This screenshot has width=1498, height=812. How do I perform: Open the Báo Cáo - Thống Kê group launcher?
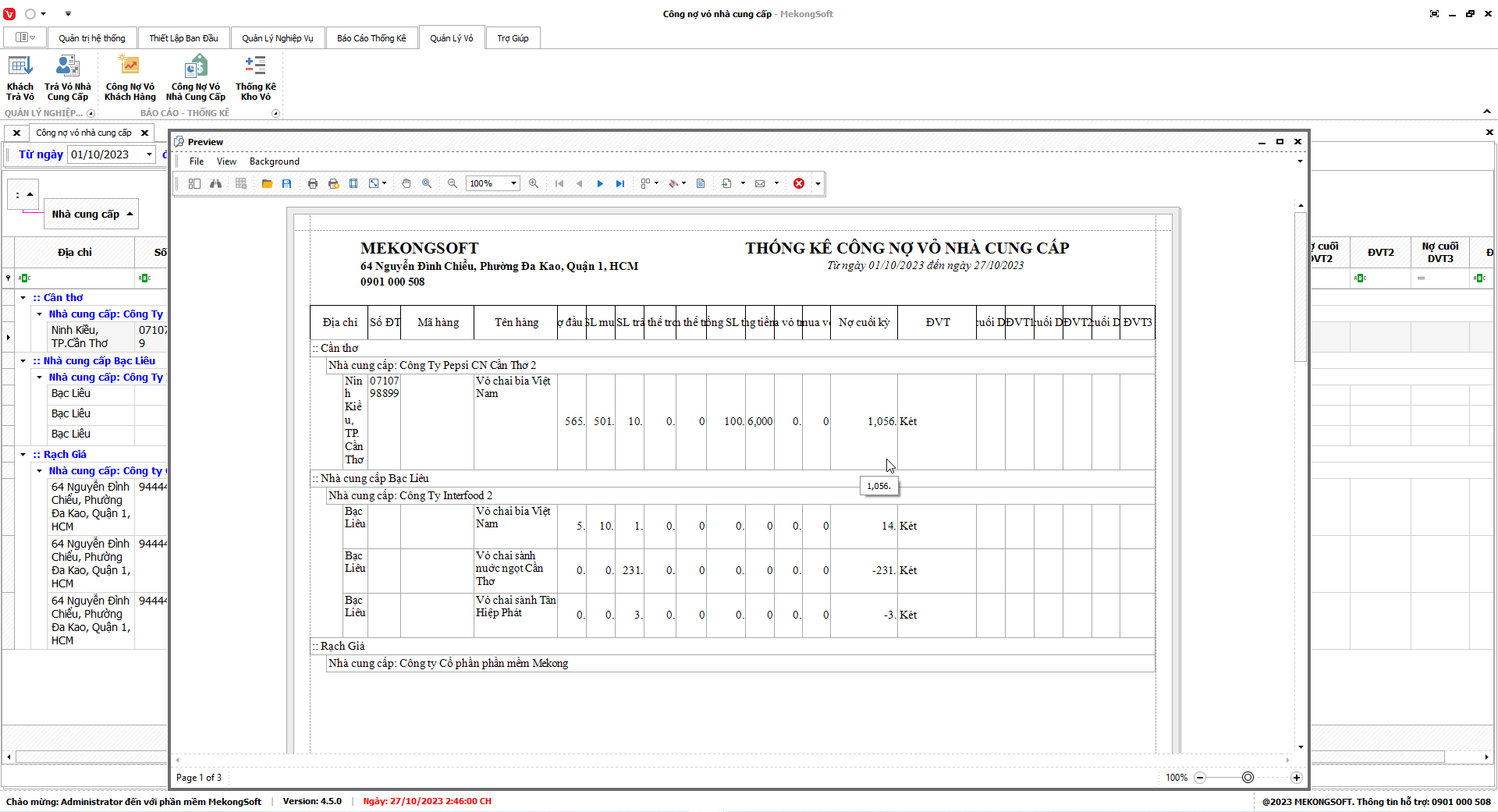275,113
